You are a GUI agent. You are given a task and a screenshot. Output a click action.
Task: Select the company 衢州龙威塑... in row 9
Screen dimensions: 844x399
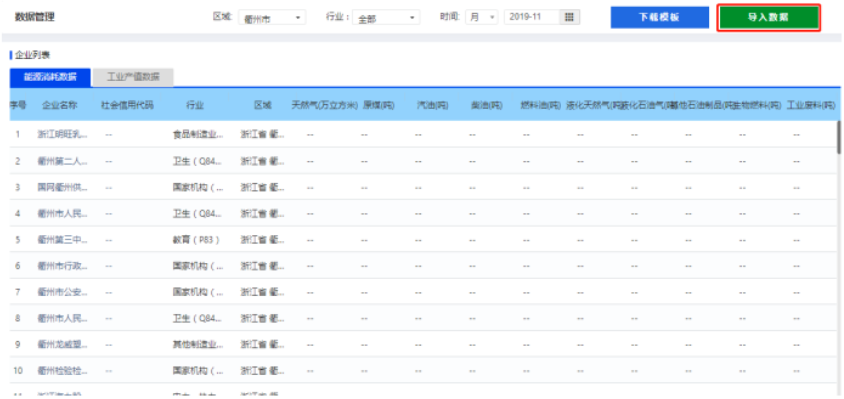pyautogui.click(x=62, y=344)
